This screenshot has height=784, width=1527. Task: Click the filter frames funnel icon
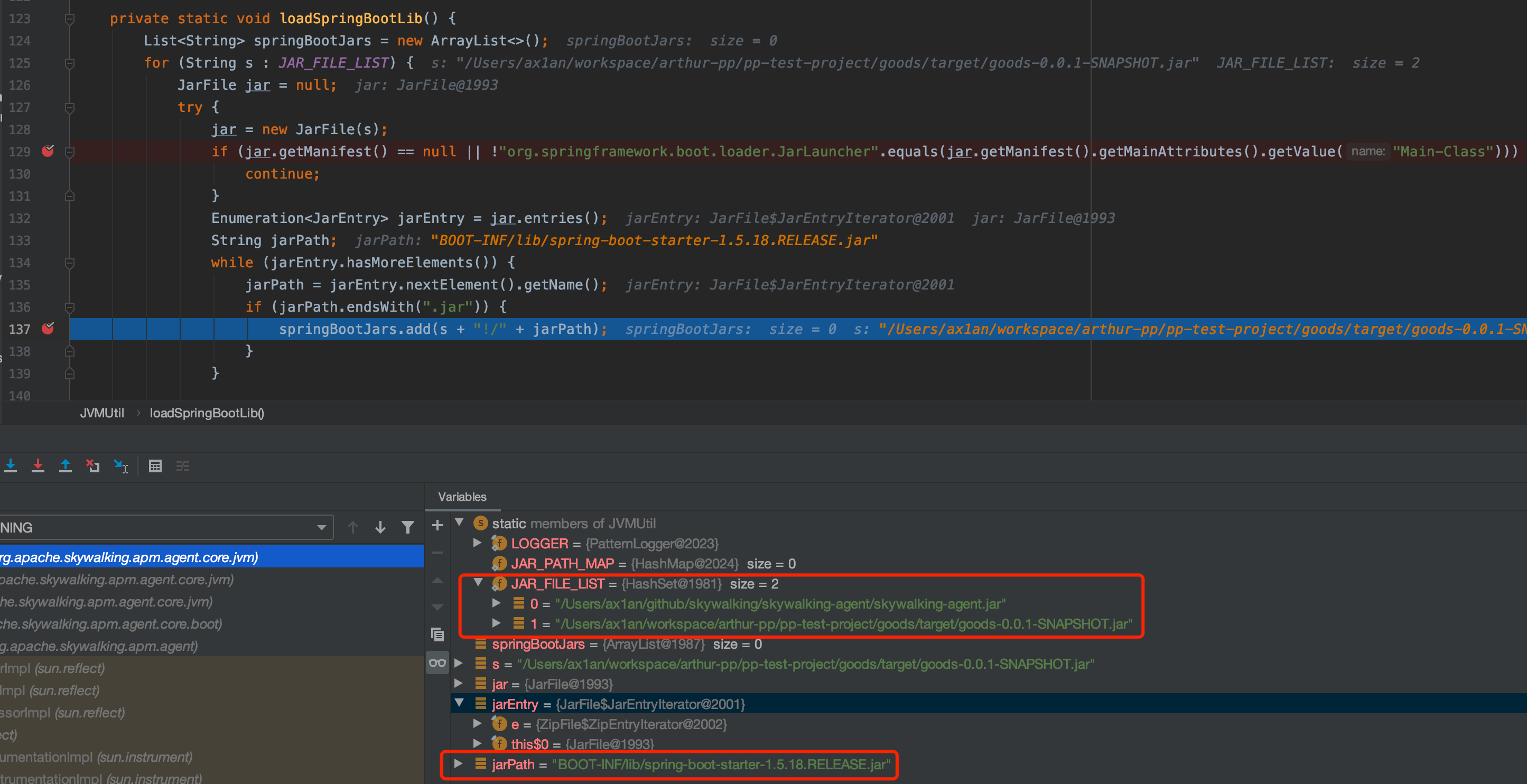click(x=408, y=527)
